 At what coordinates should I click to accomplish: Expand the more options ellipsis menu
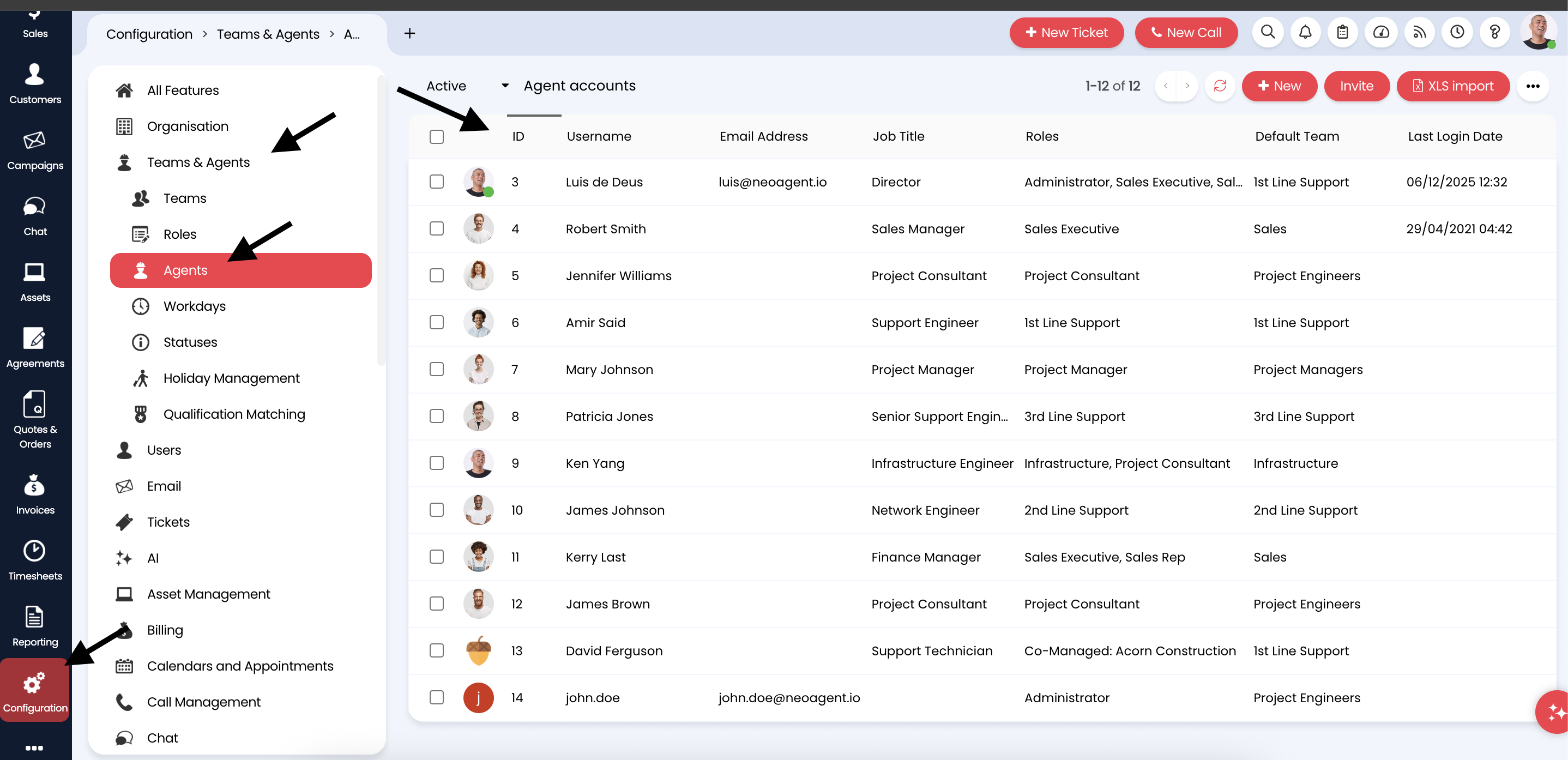click(1533, 86)
